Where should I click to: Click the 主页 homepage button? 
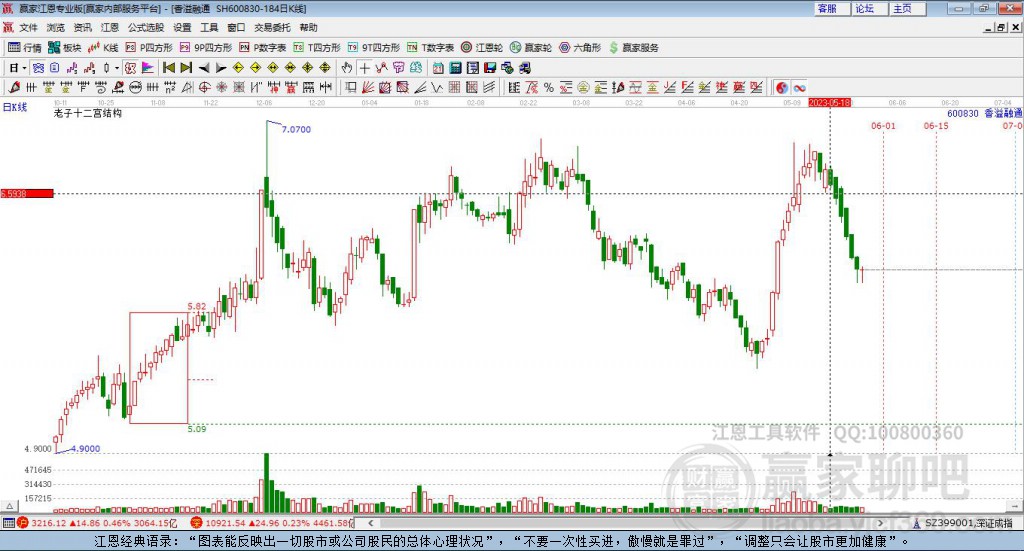tap(907, 8)
